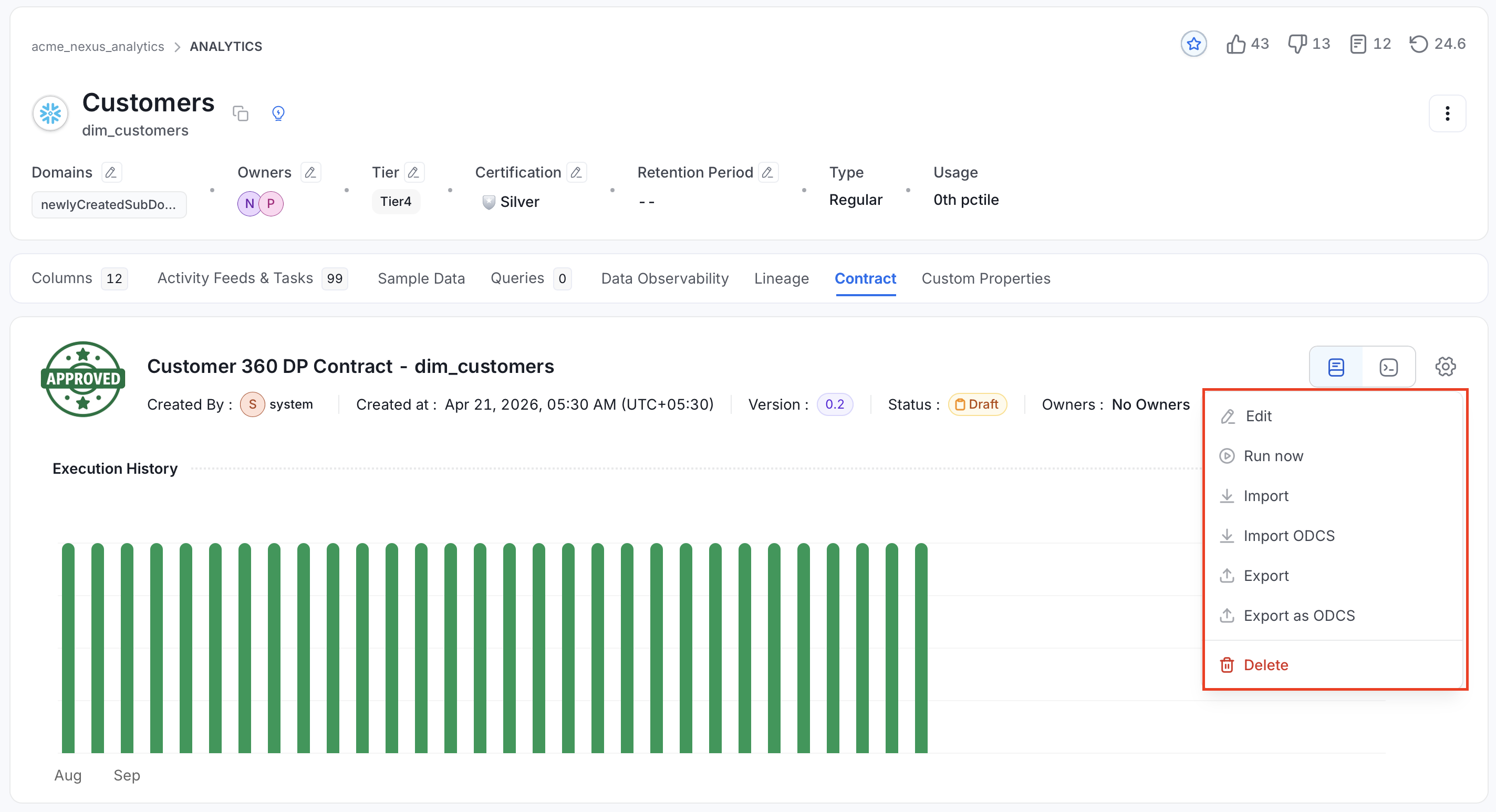1496x812 pixels.
Task: Open the three-dot more actions menu
Action: click(1447, 113)
